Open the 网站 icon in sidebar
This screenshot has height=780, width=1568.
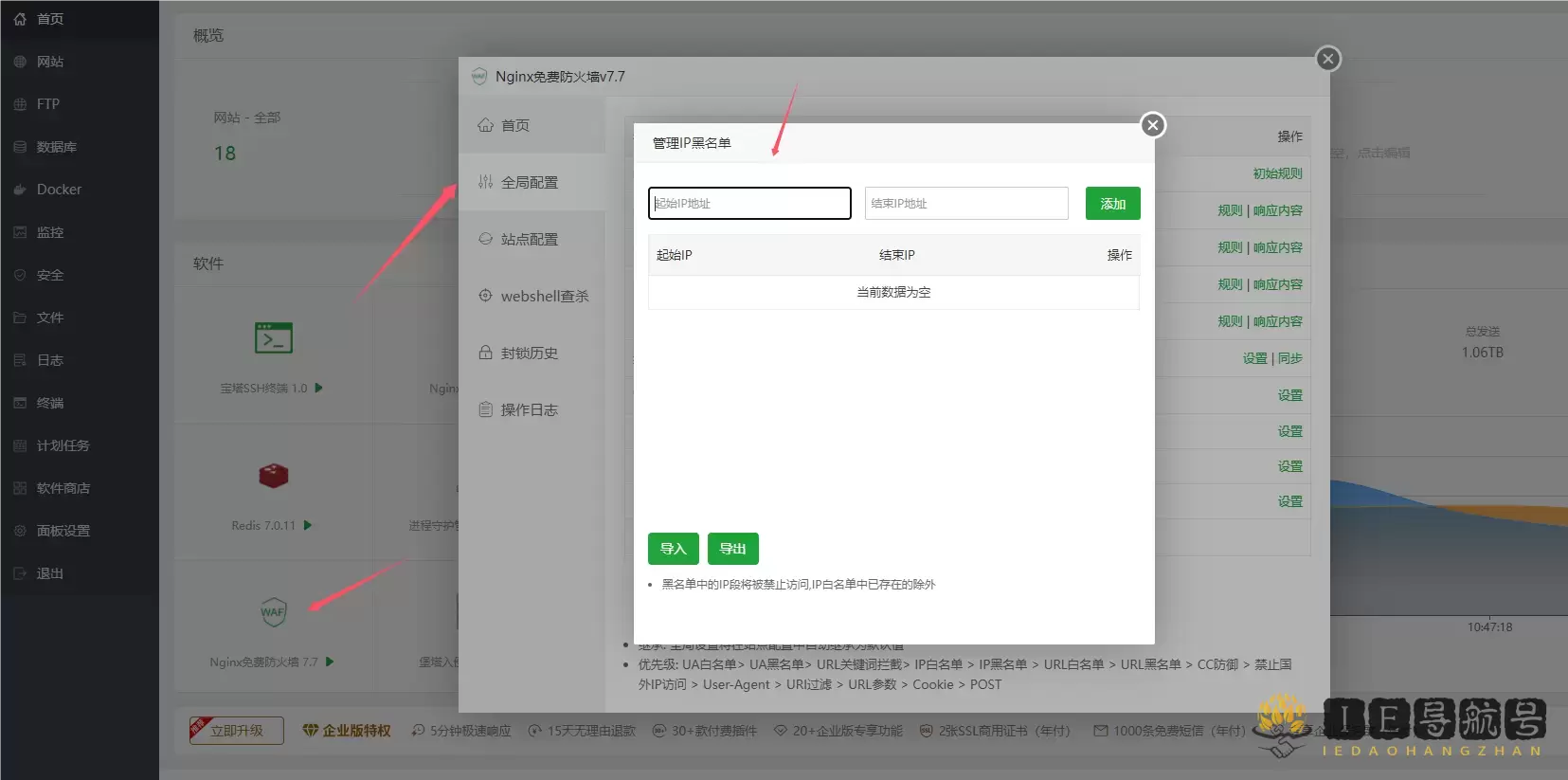point(20,62)
